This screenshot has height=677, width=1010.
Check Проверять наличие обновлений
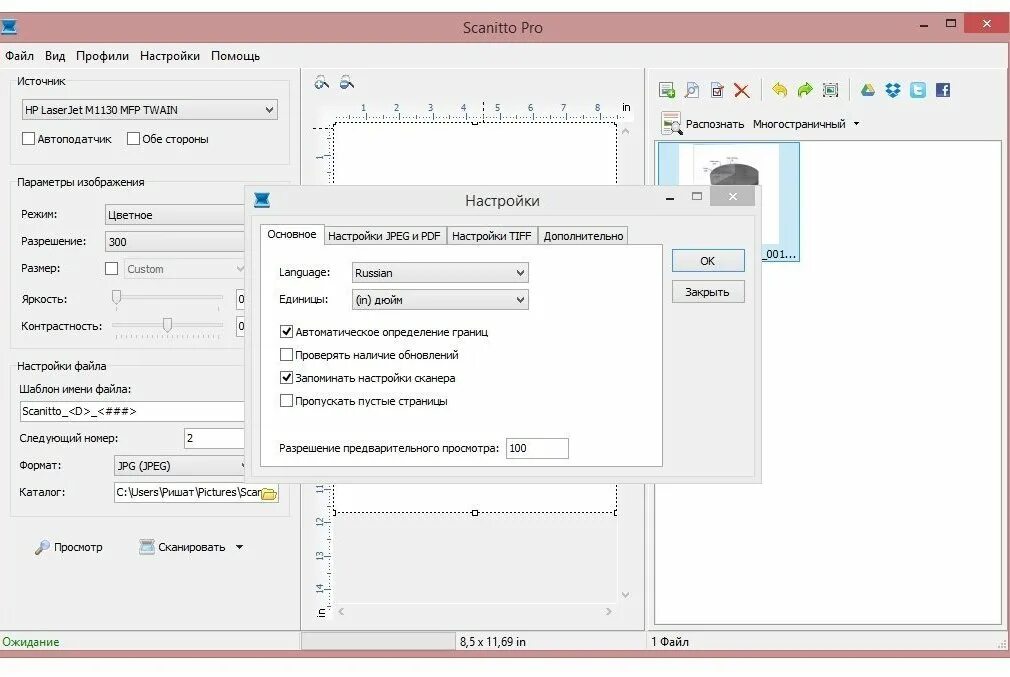[287, 355]
